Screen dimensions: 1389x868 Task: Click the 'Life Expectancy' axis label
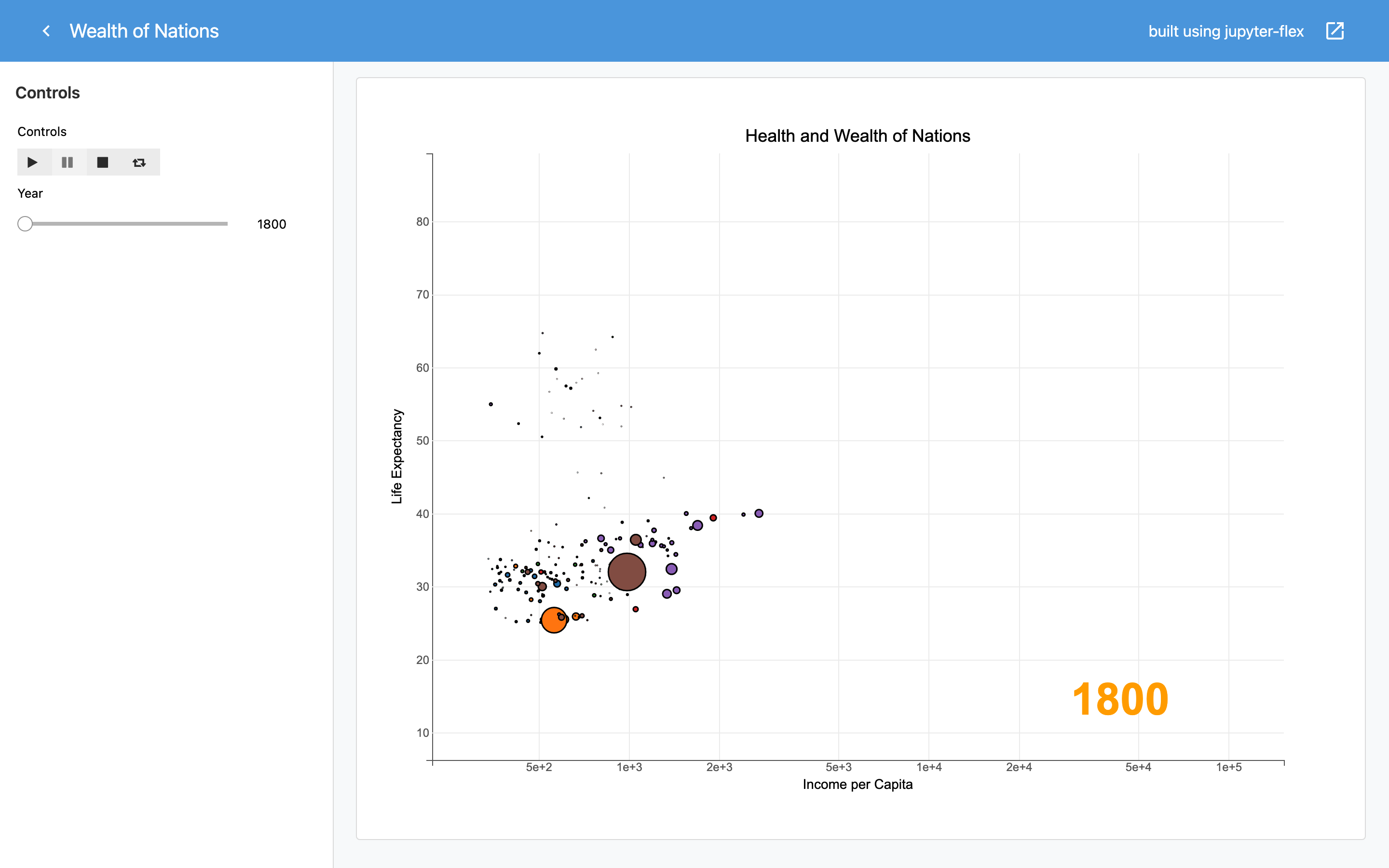point(396,456)
